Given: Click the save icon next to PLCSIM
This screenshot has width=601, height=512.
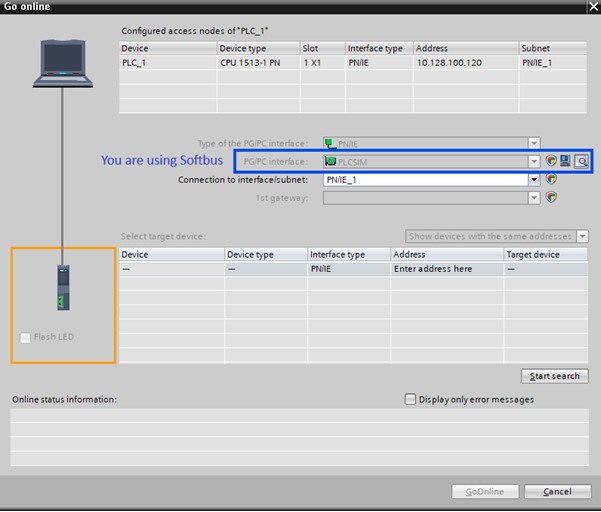Looking at the screenshot, I should 565,161.
